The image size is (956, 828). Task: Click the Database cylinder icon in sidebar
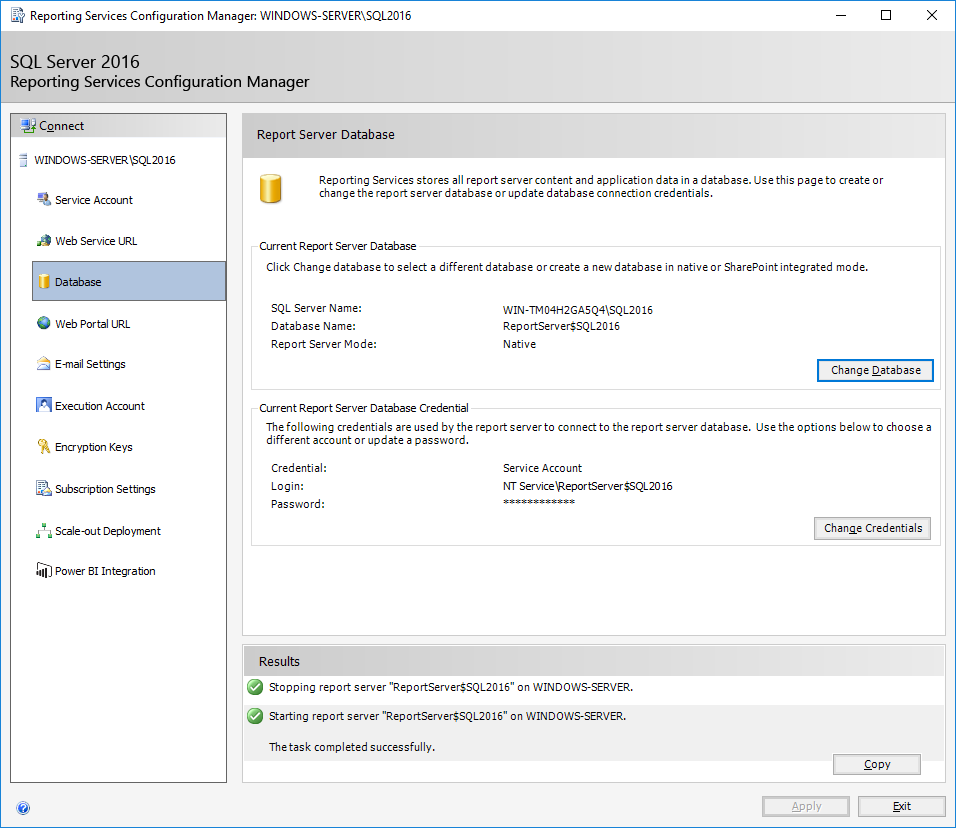tap(44, 281)
